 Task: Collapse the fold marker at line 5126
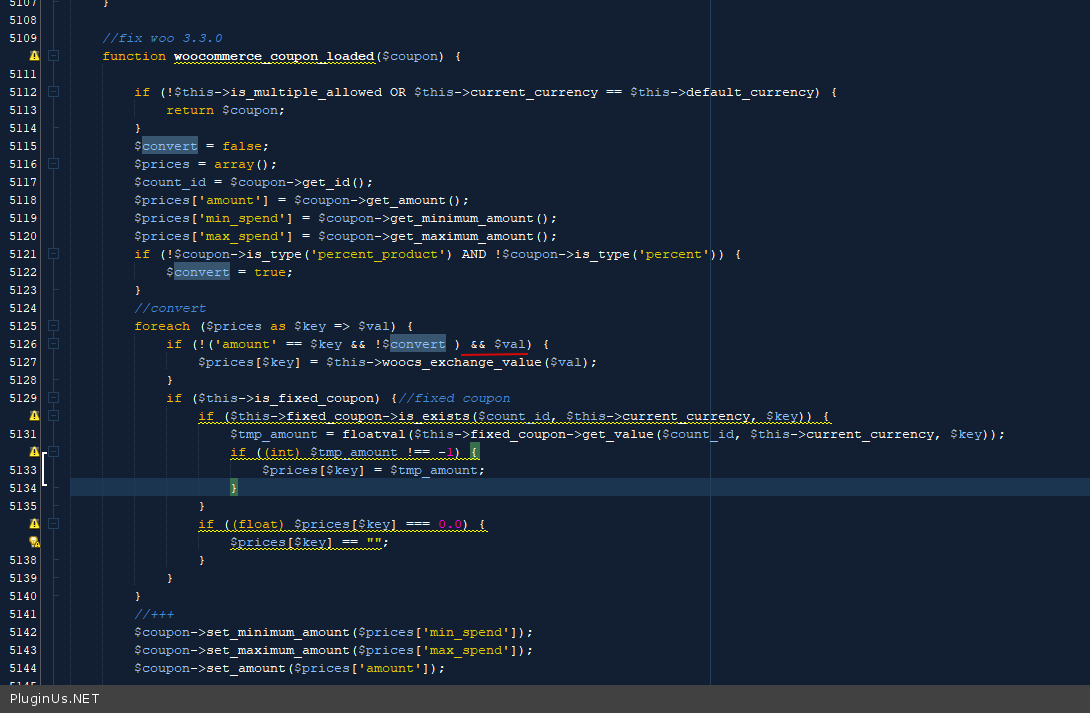pyautogui.click(x=54, y=344)
